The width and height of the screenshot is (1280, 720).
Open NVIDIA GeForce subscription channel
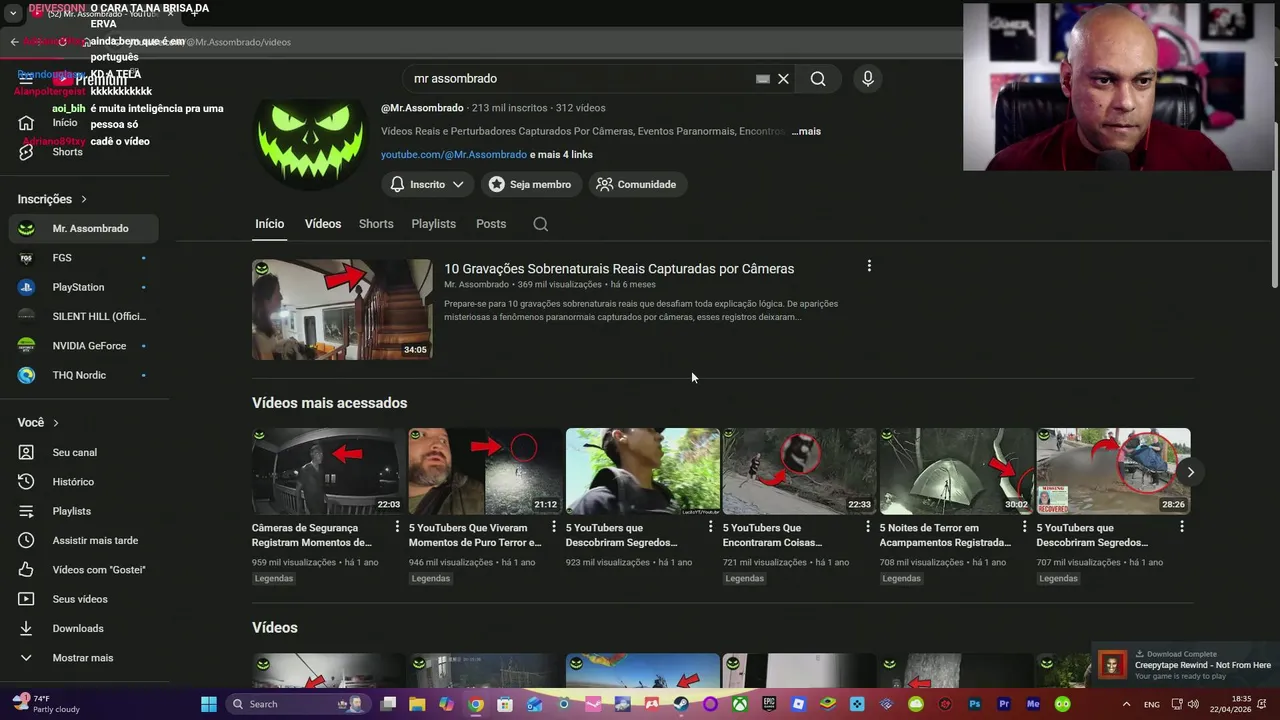tap(83, 346)
